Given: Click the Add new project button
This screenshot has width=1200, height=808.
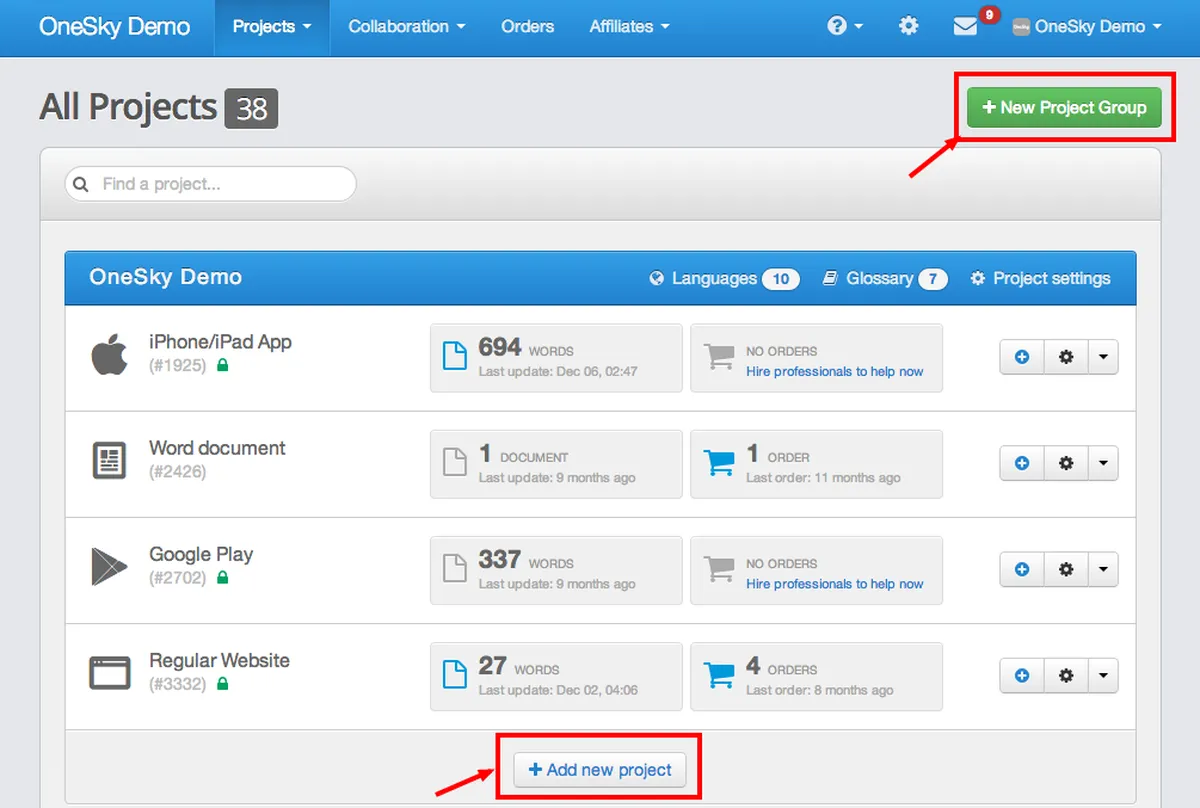Looking at the screenshot, I should 600,770.
